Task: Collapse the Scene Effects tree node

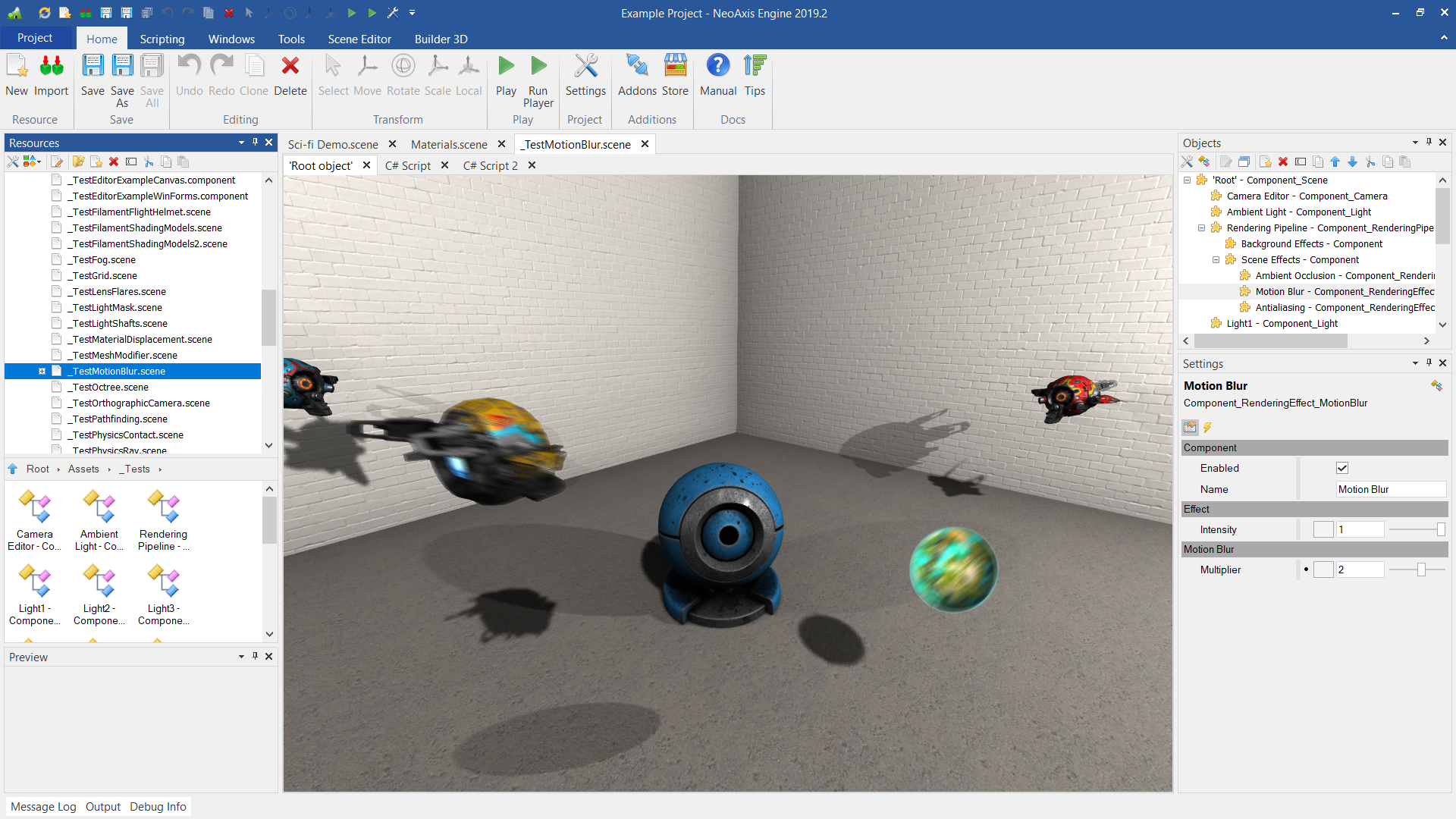Action: [x=1216, y=259]
